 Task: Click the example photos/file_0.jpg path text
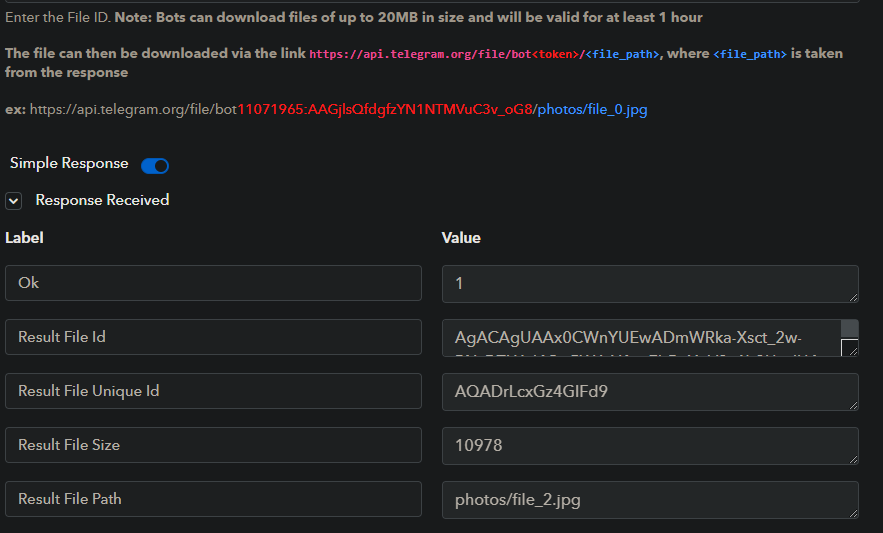tap(592, 109)
